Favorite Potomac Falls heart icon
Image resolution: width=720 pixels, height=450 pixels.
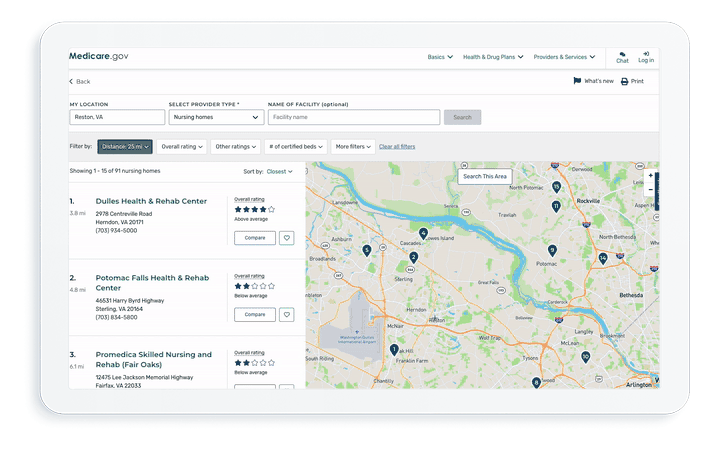[x=286, y=314]
